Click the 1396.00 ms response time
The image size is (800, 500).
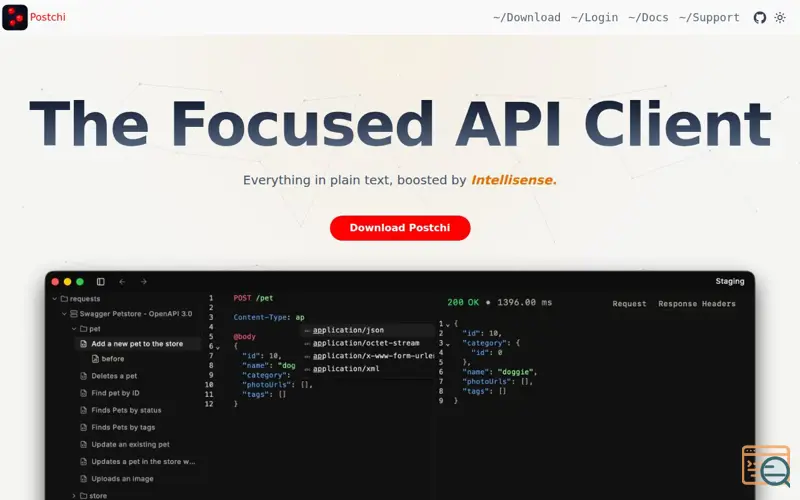point(524,302)
